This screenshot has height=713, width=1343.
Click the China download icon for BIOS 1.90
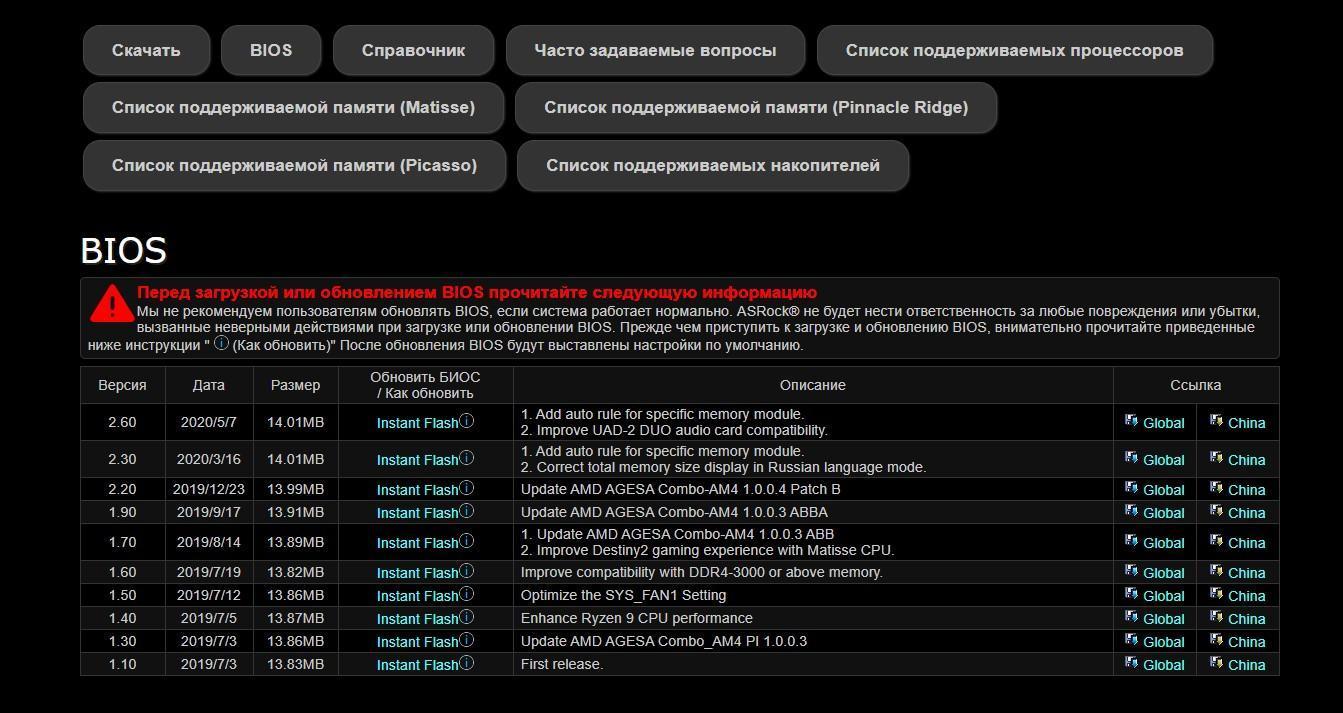[1216, 511]
